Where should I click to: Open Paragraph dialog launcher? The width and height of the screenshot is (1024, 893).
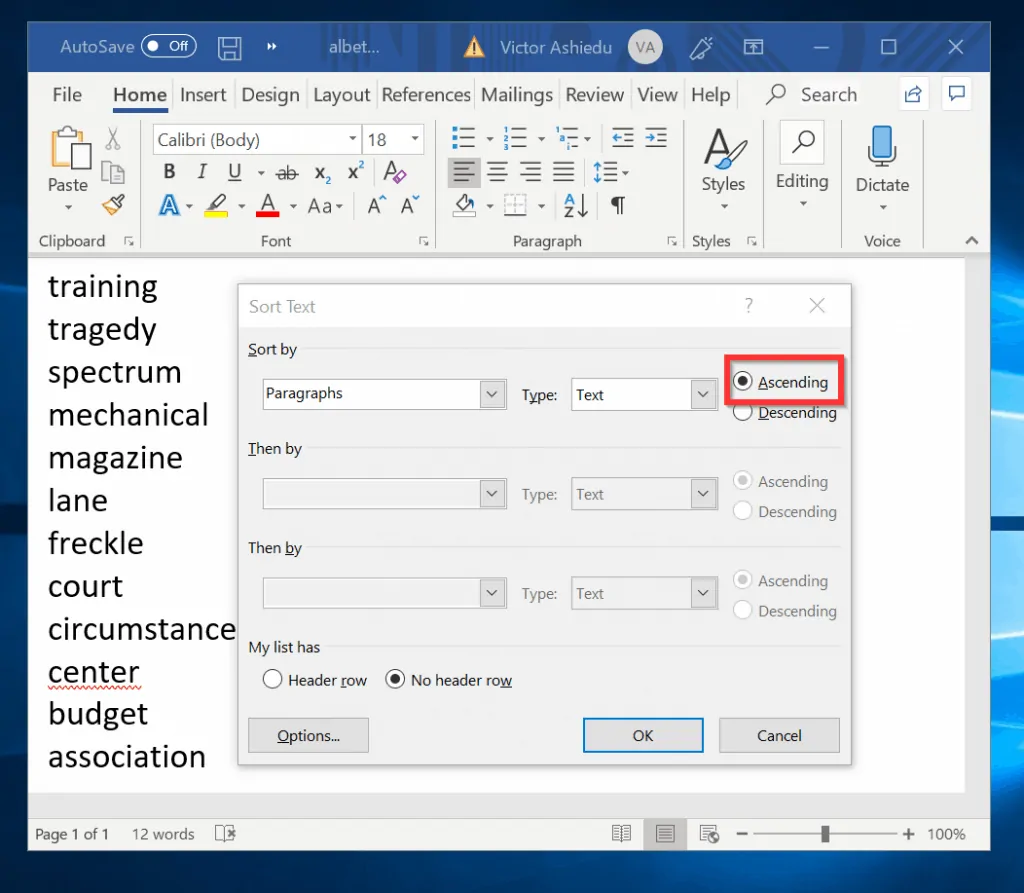(671, 242)
